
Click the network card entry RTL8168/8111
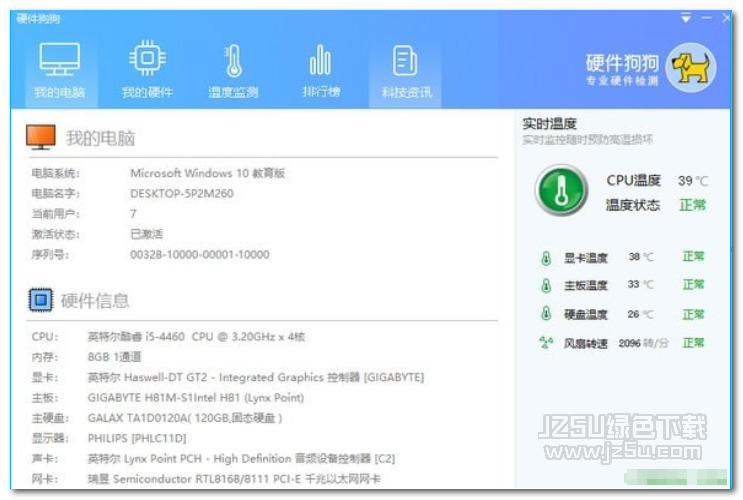click(x=234, y=479)
